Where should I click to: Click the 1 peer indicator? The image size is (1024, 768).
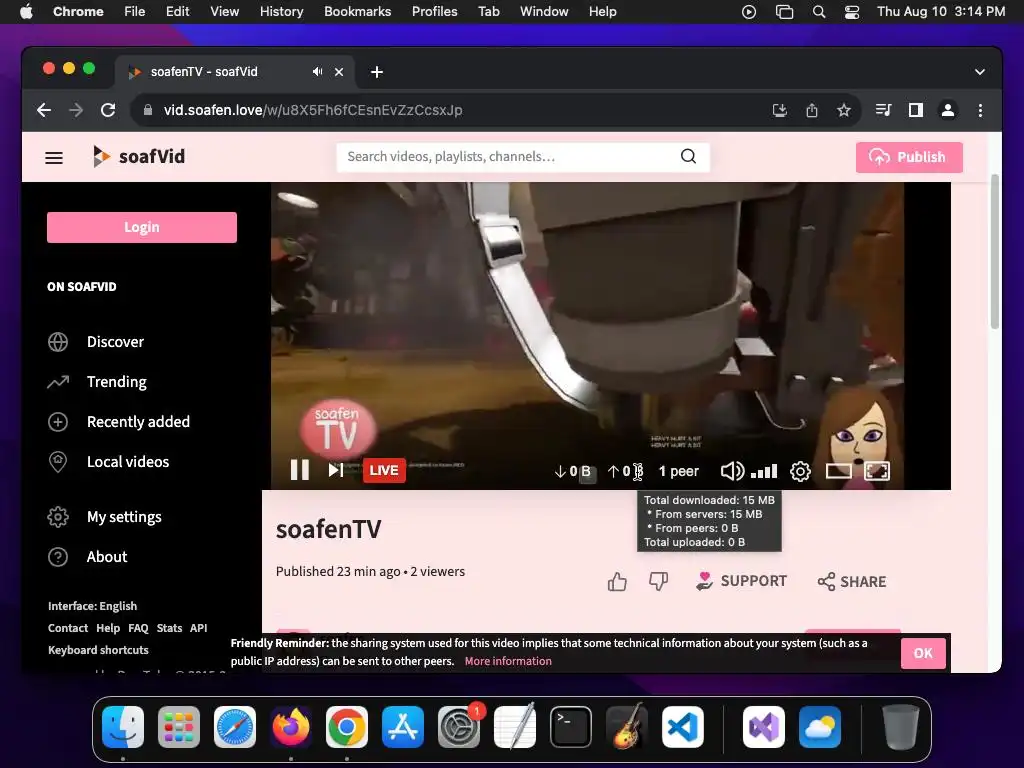point(679,472)
